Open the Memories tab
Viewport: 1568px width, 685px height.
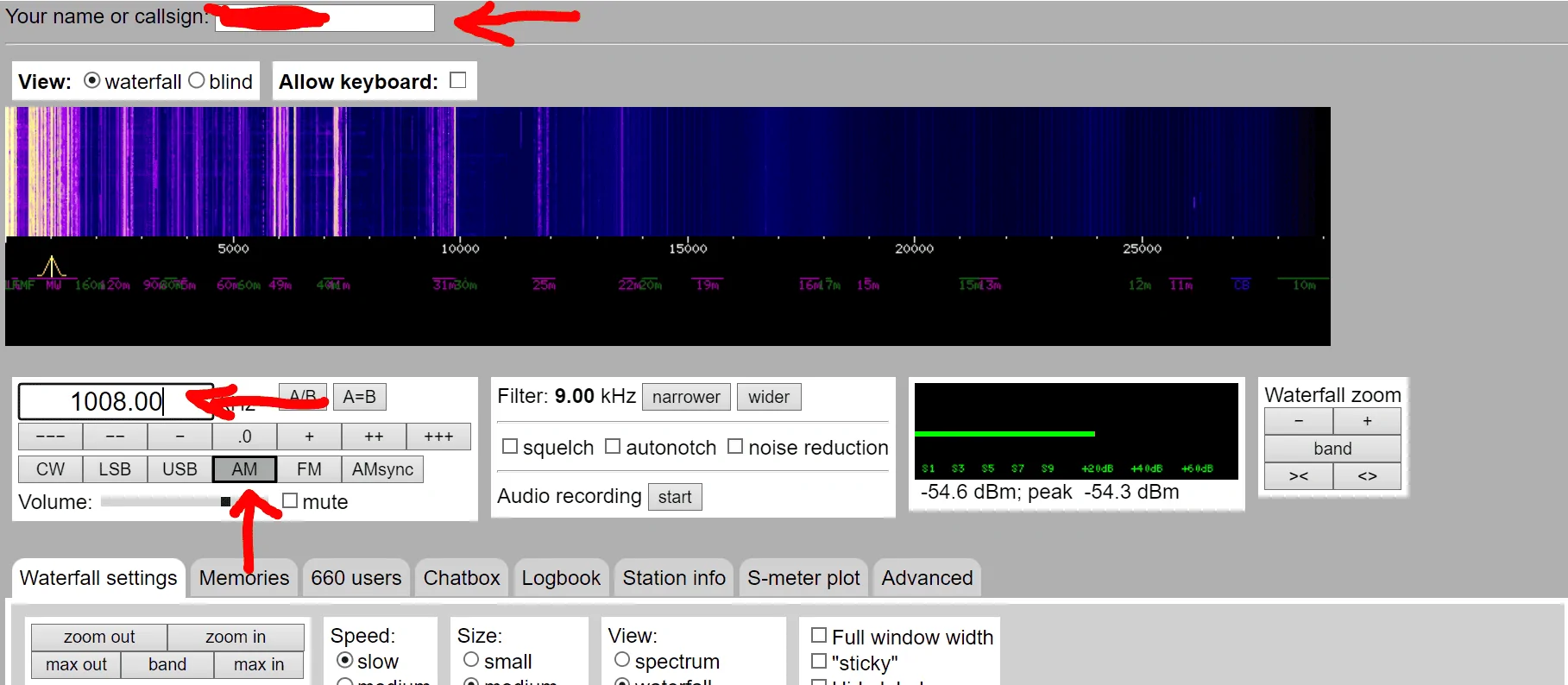pos(244,578)
